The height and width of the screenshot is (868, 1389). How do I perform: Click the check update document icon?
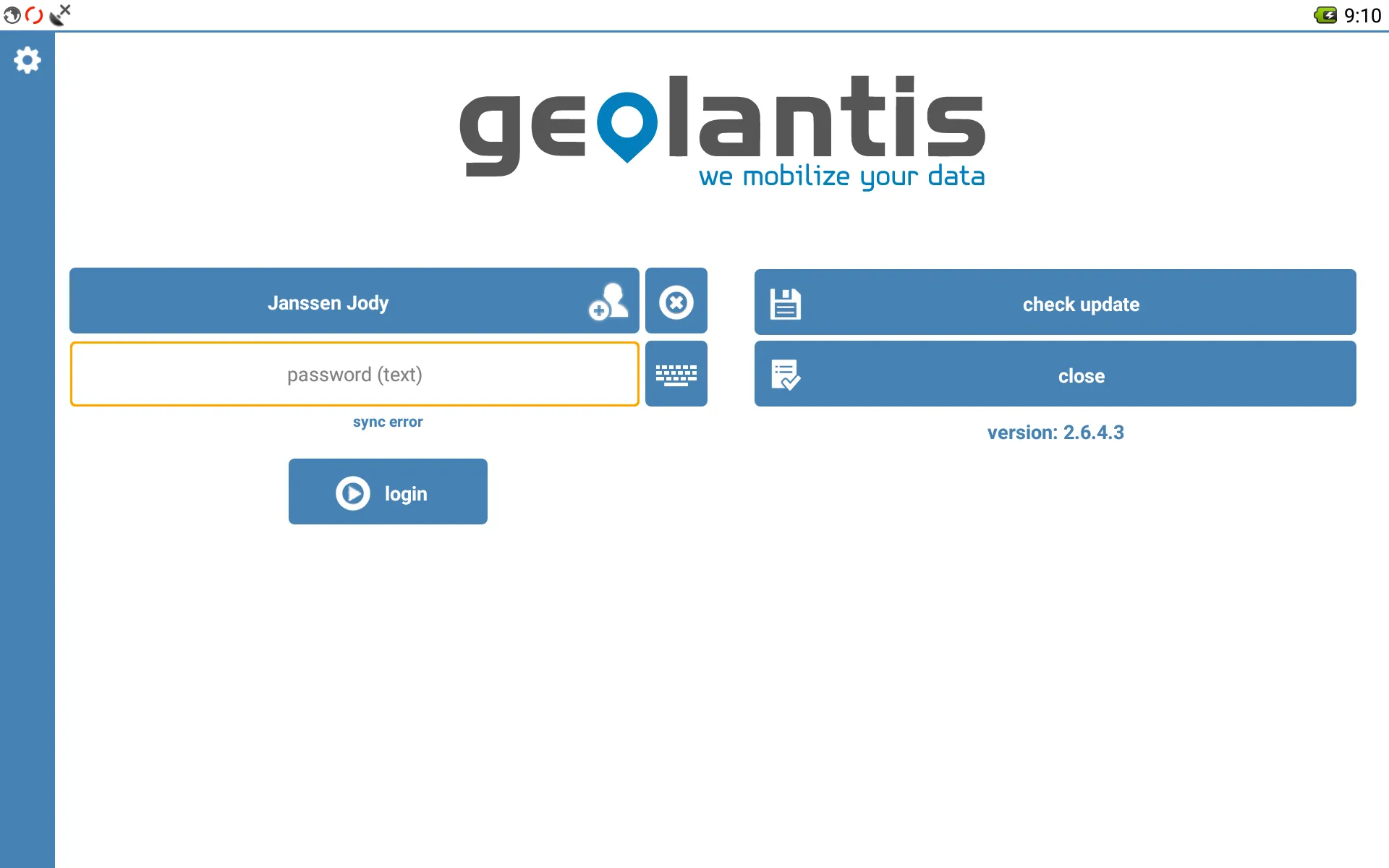click(786, 302)
